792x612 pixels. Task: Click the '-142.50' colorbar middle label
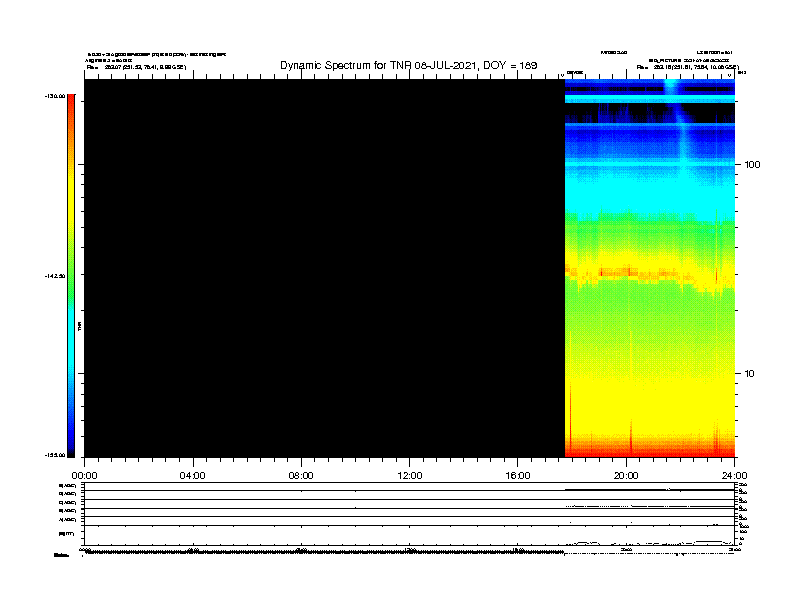[55, 276]
